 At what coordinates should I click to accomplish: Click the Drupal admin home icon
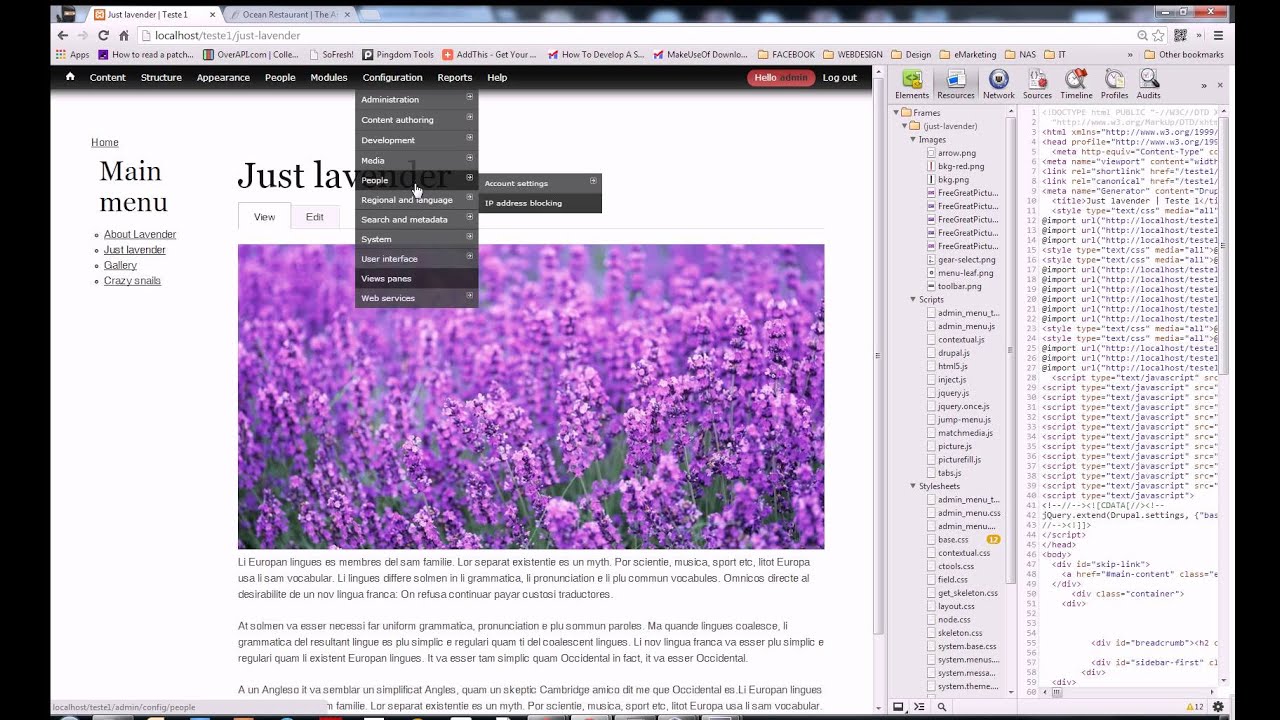pos(70,77)
